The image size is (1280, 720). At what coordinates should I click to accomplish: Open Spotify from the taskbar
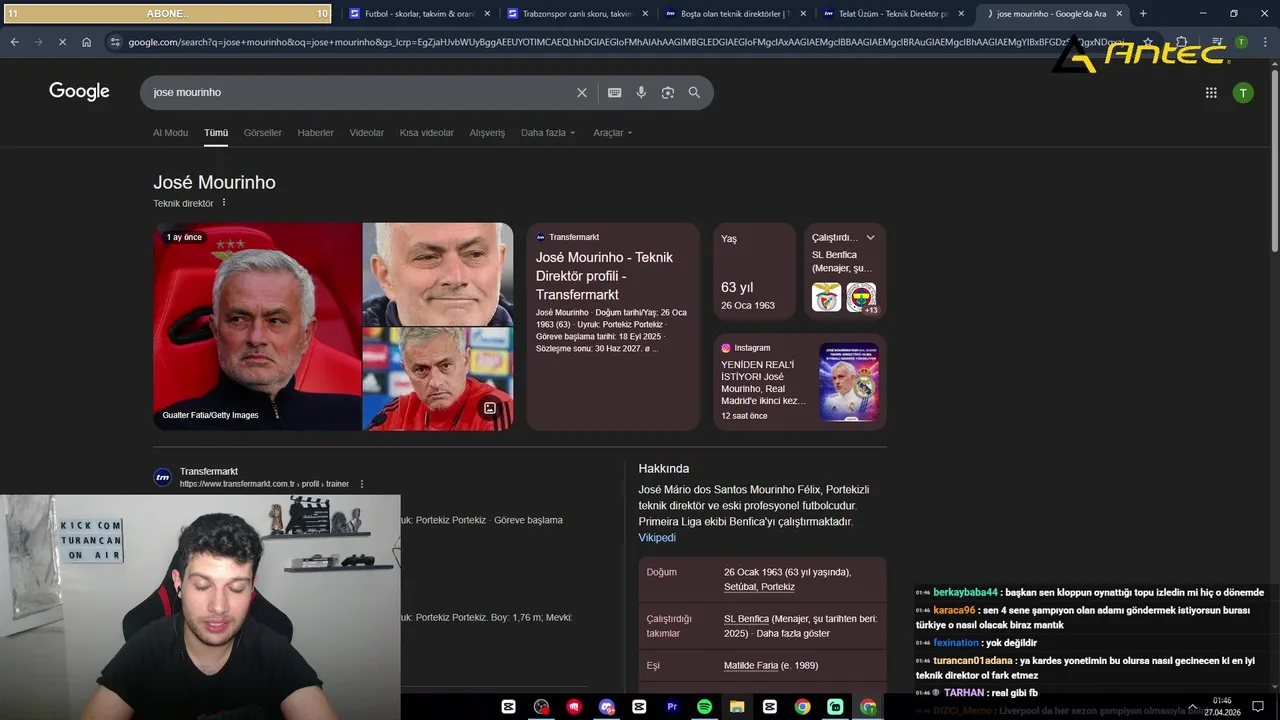tap(704, 706)
